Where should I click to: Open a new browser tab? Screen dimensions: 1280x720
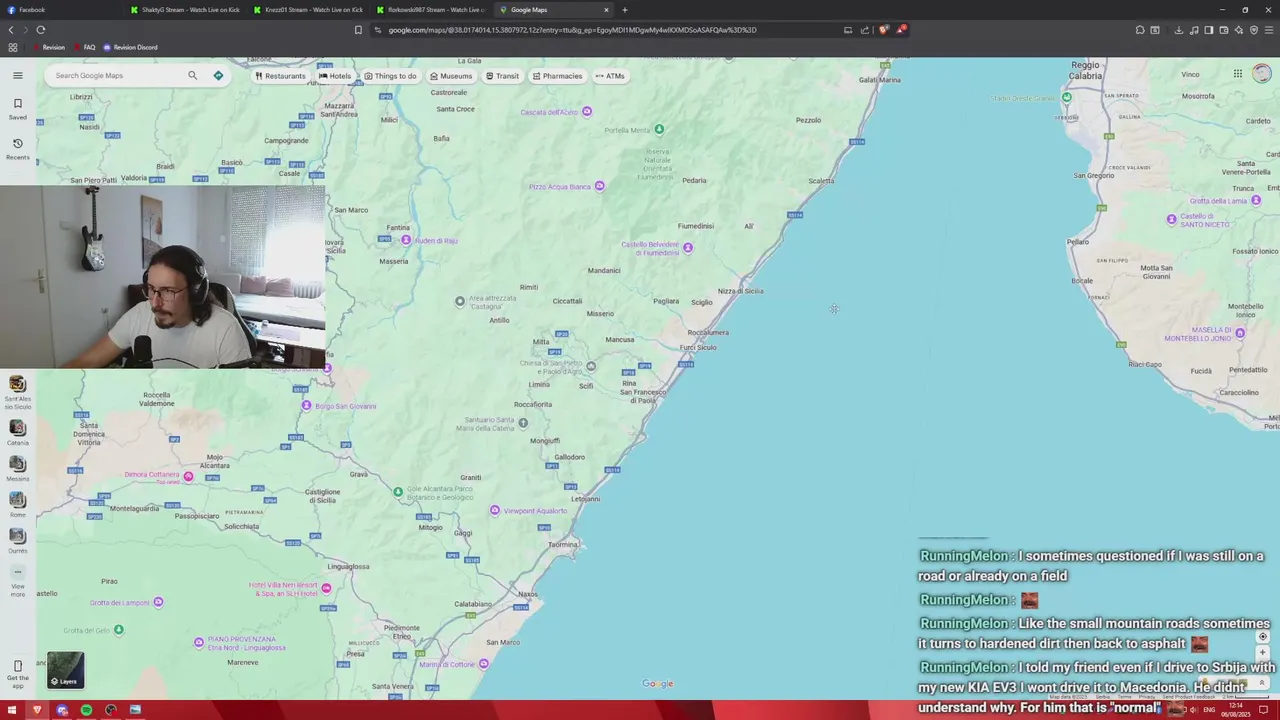(x=625, y=10)
